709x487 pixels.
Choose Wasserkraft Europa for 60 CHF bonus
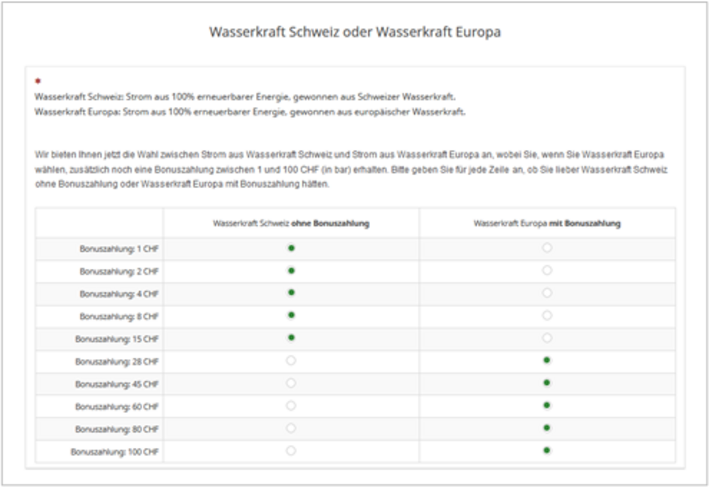tap(547, 405)
